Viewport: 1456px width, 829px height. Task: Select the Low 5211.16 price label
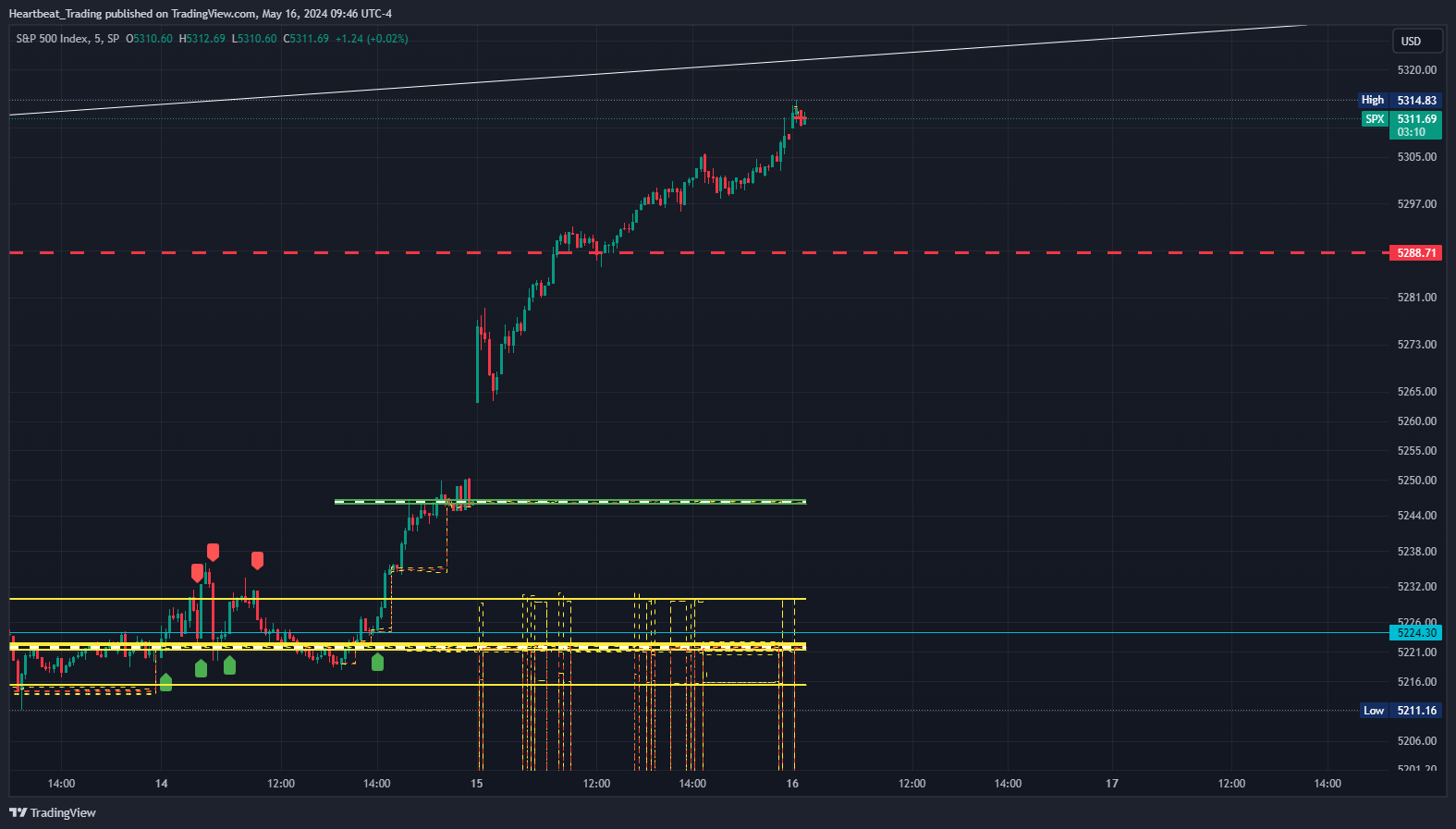(x=1401, y=711)
